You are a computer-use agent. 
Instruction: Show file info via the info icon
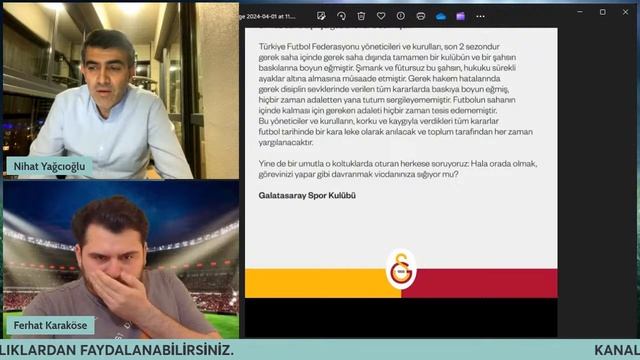click(401, 16)
